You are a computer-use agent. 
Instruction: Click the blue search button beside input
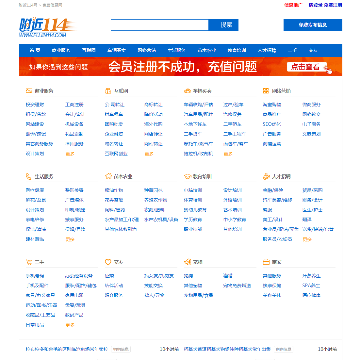[x=223, y=25]
